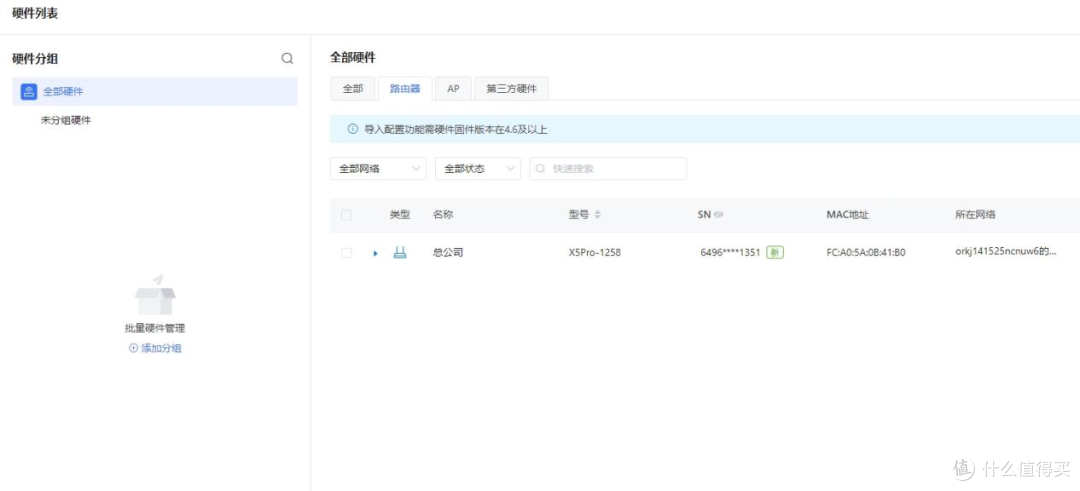Click the router type icon for 总公司
Image resolution: width=1080 pixels, height=491 pixels.
click(400, 253)
